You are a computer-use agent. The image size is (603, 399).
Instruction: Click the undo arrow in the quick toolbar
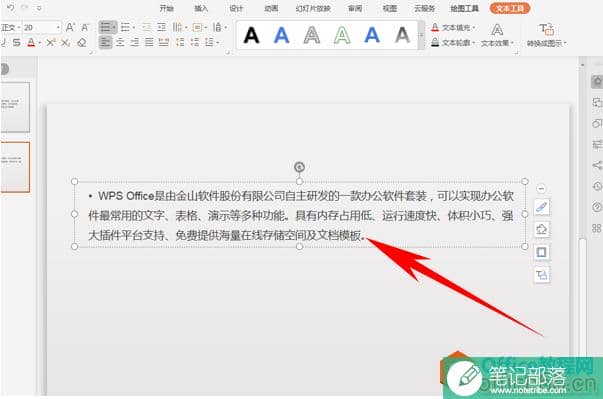10,7
